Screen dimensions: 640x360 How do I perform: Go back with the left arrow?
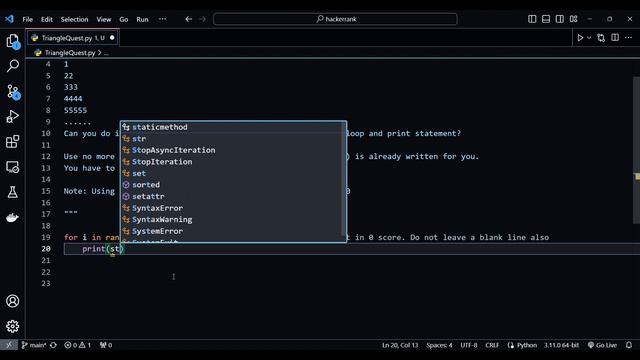click(x=188, y=19)
